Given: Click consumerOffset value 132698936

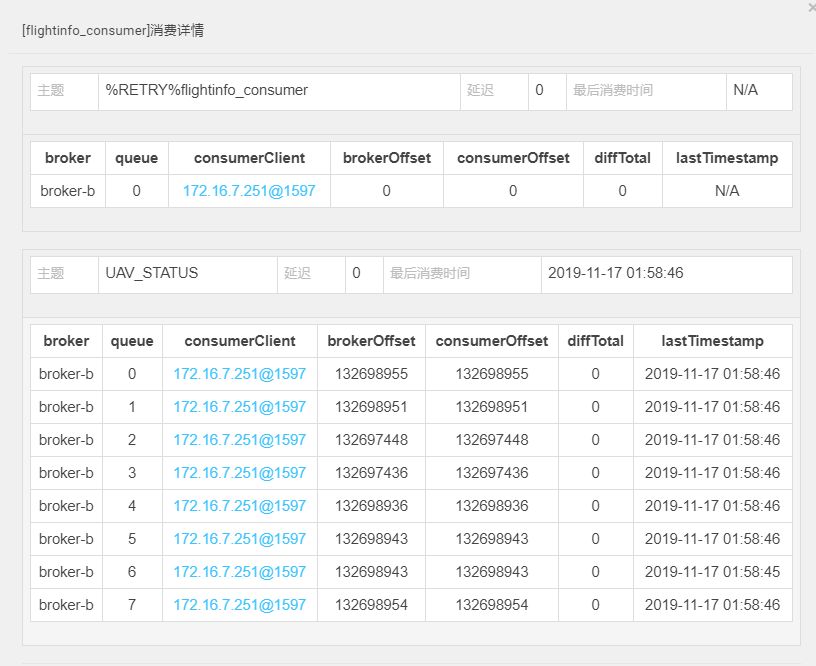Looking at the screenshot, I should (x=492, y=506).
